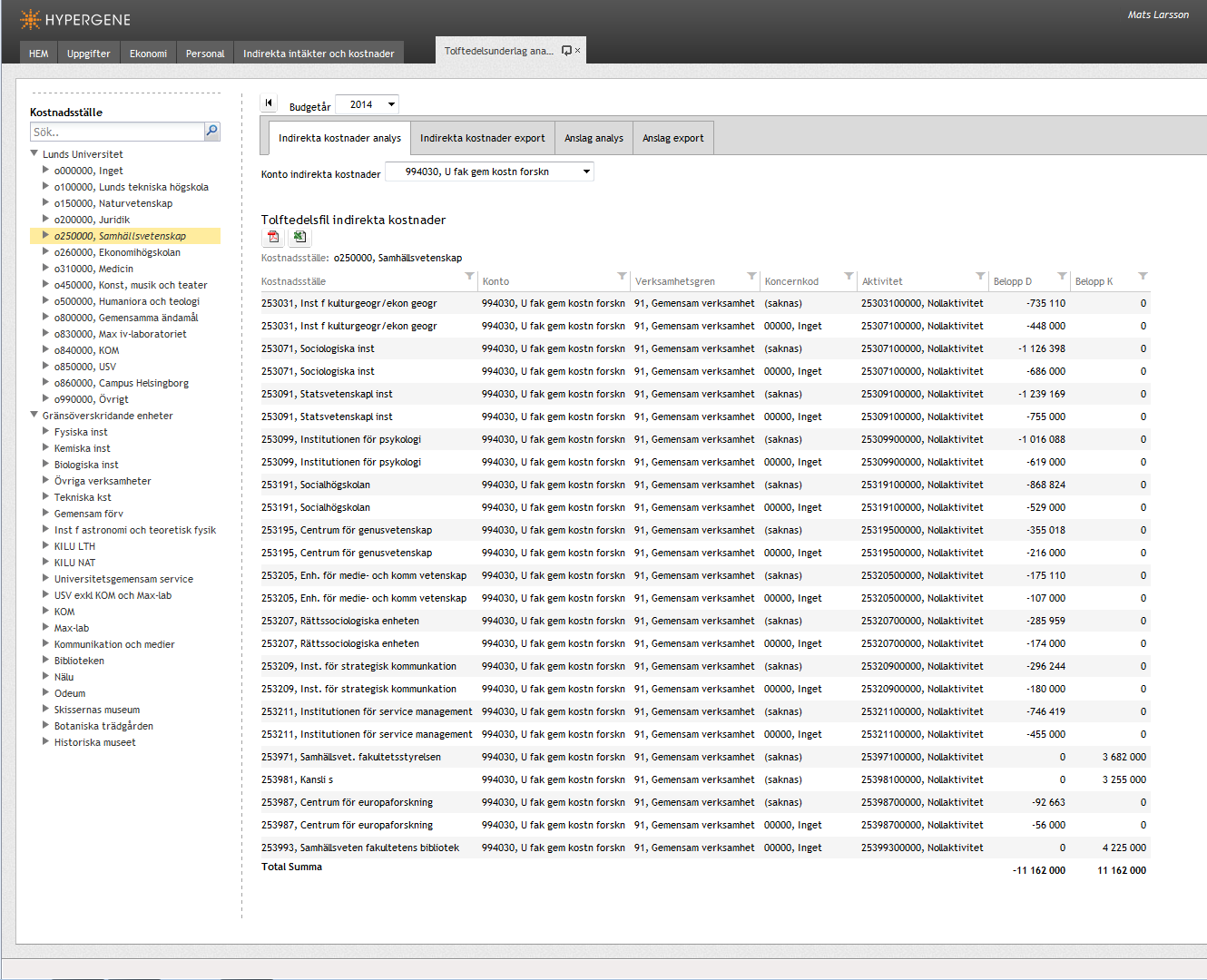
Task: Open the Budgetår 2014 dropdown
Action: [367, 104]
